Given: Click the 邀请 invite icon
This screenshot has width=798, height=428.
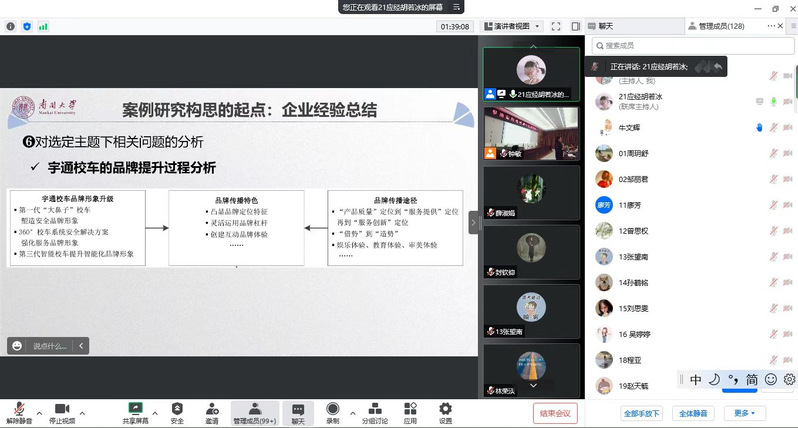Looking at the screenshot, I should coord(212,412).
